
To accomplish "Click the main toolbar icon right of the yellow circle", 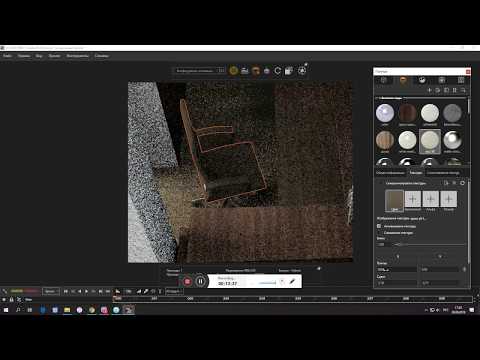I will click(245, 71).
